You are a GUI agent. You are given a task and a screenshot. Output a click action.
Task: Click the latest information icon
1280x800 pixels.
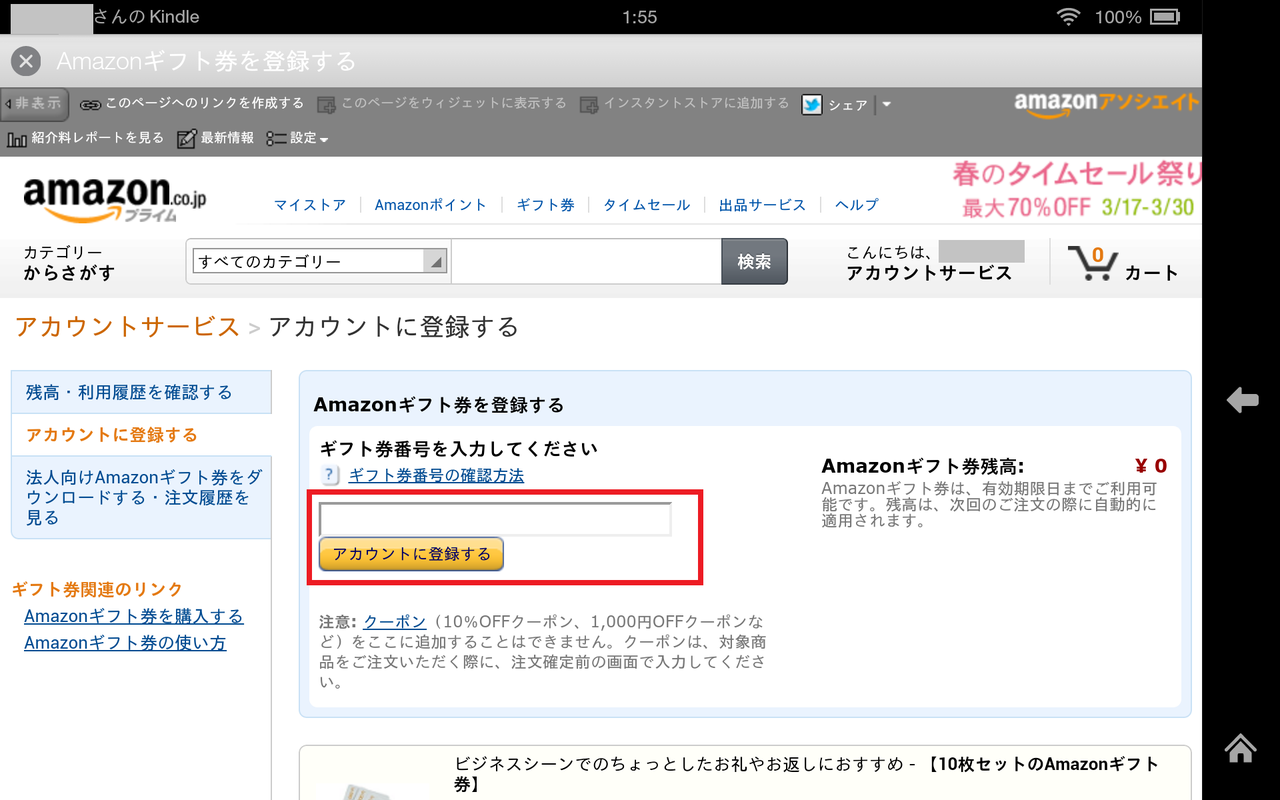pyautogui.click(x=186, y=139)
